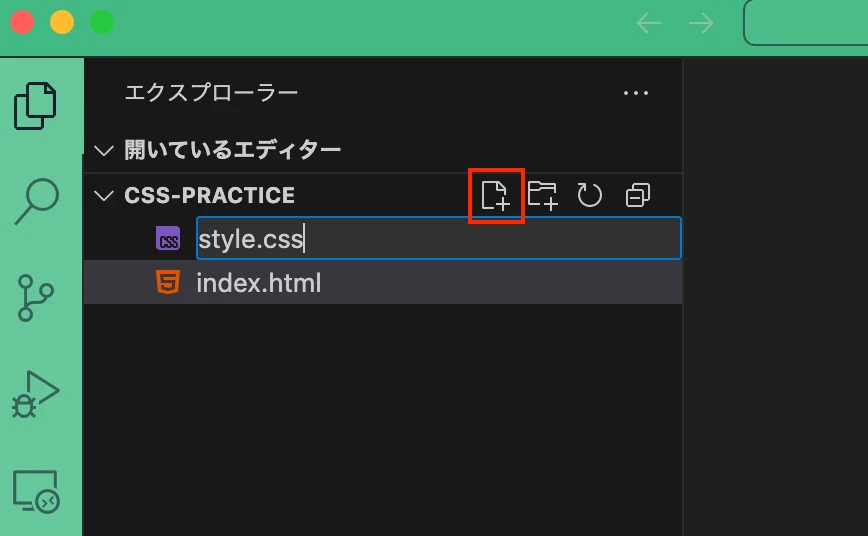Open the Remote Explorer view
The width and height of the screenshot is (868, 536).
click(x=36, y=491)
